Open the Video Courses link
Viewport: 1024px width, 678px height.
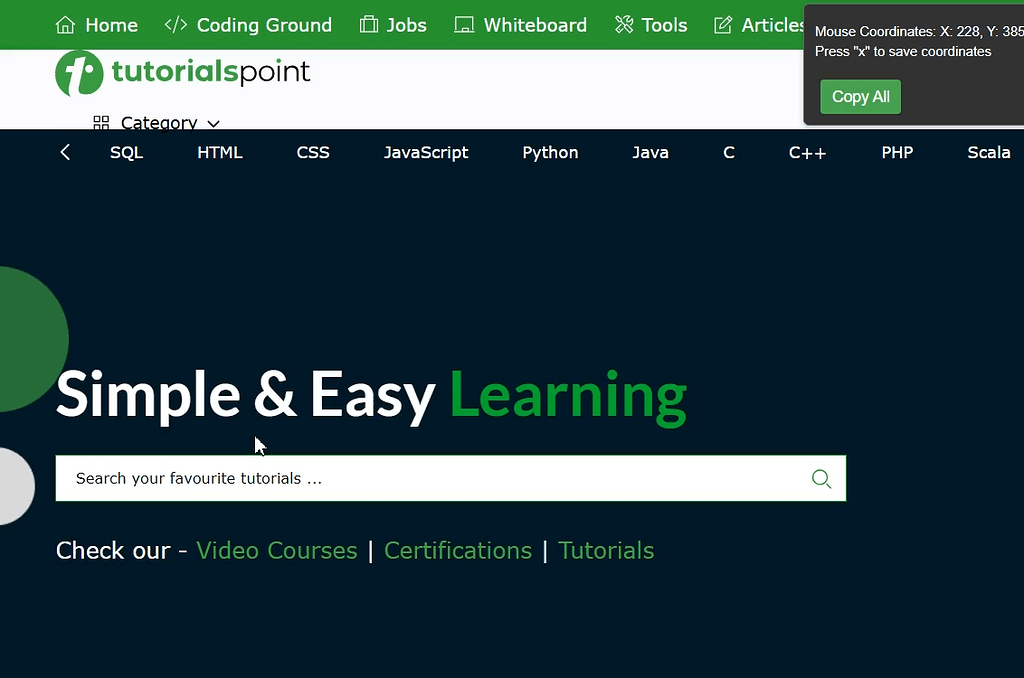click(276, 551)
